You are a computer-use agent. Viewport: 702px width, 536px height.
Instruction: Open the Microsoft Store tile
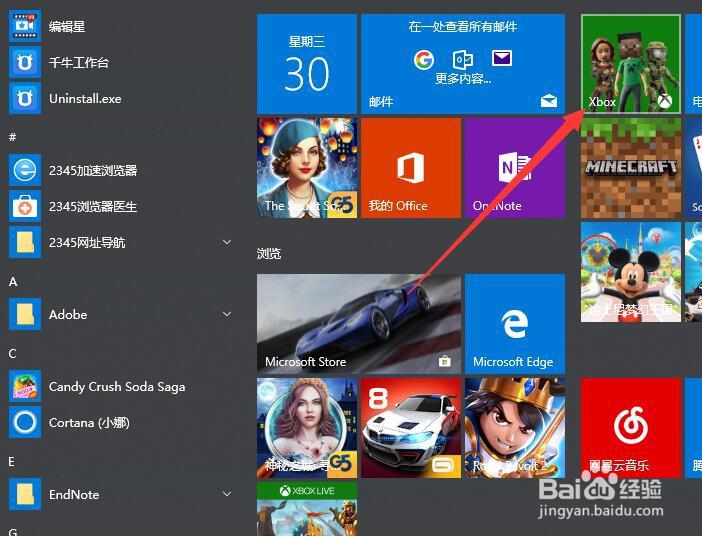[x=359, y=324]
